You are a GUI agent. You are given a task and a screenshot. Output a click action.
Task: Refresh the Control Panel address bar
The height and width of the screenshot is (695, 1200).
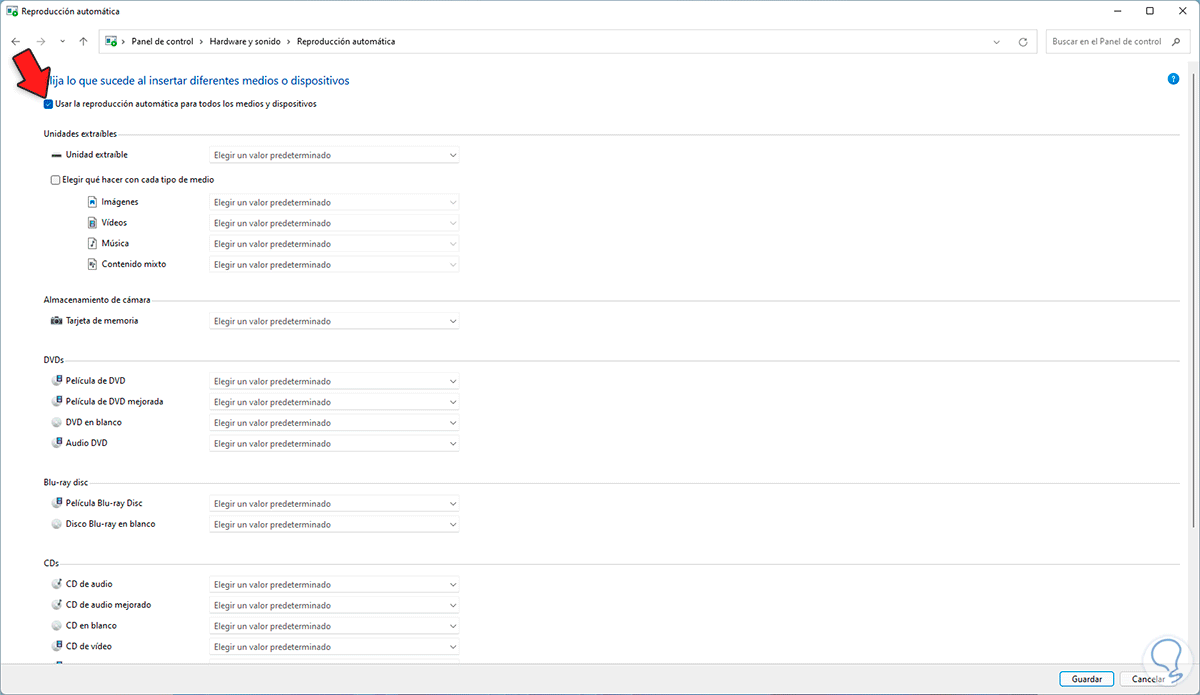click(1023, 42)
